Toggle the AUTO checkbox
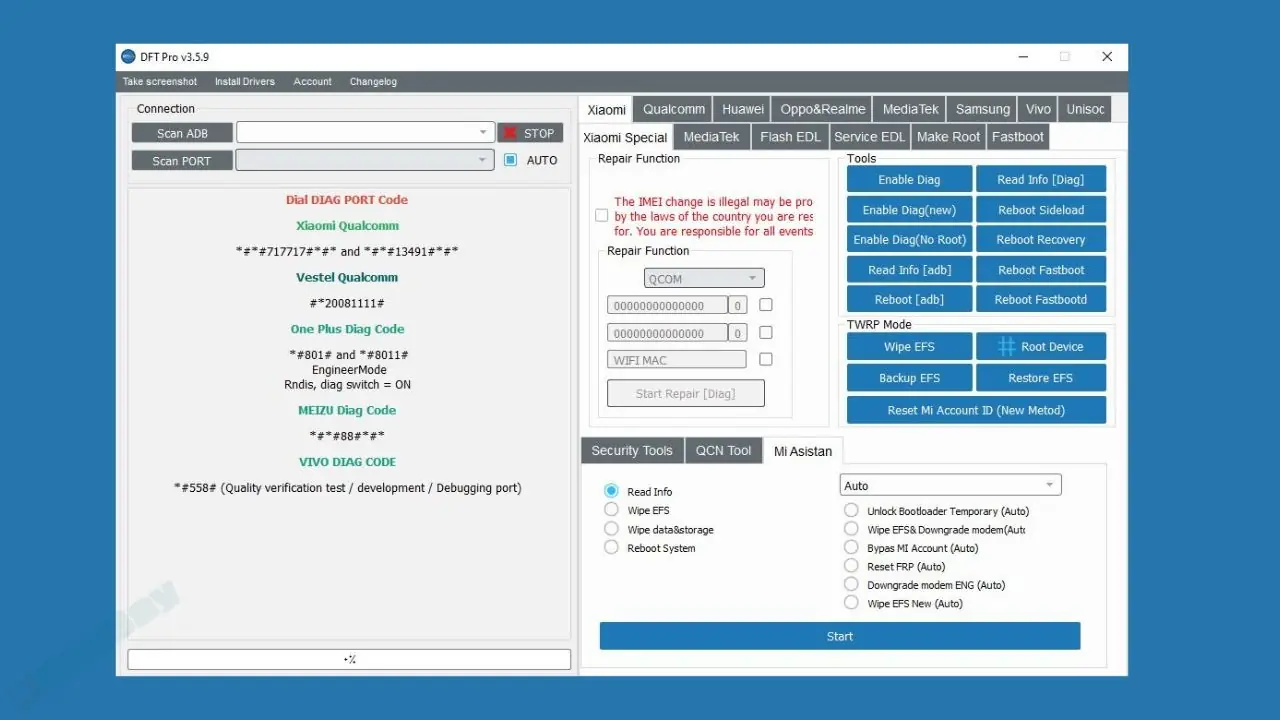This screenshot has width=1280, height=720. click(511, 160)
